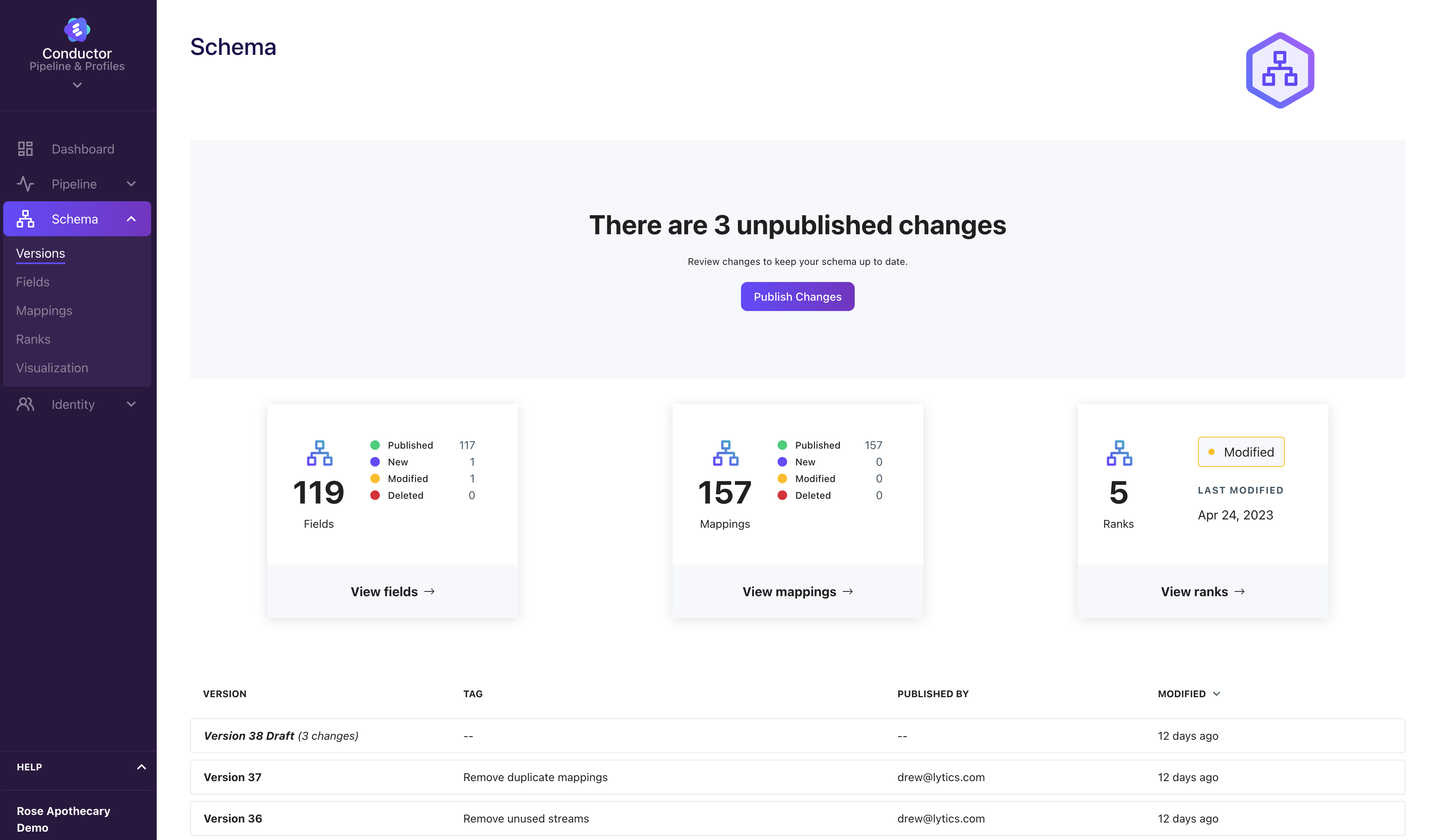The image size is (1439, 840).
Task: Sort by the MODIFIED column arrow
Action: [x=1216, y=694]
